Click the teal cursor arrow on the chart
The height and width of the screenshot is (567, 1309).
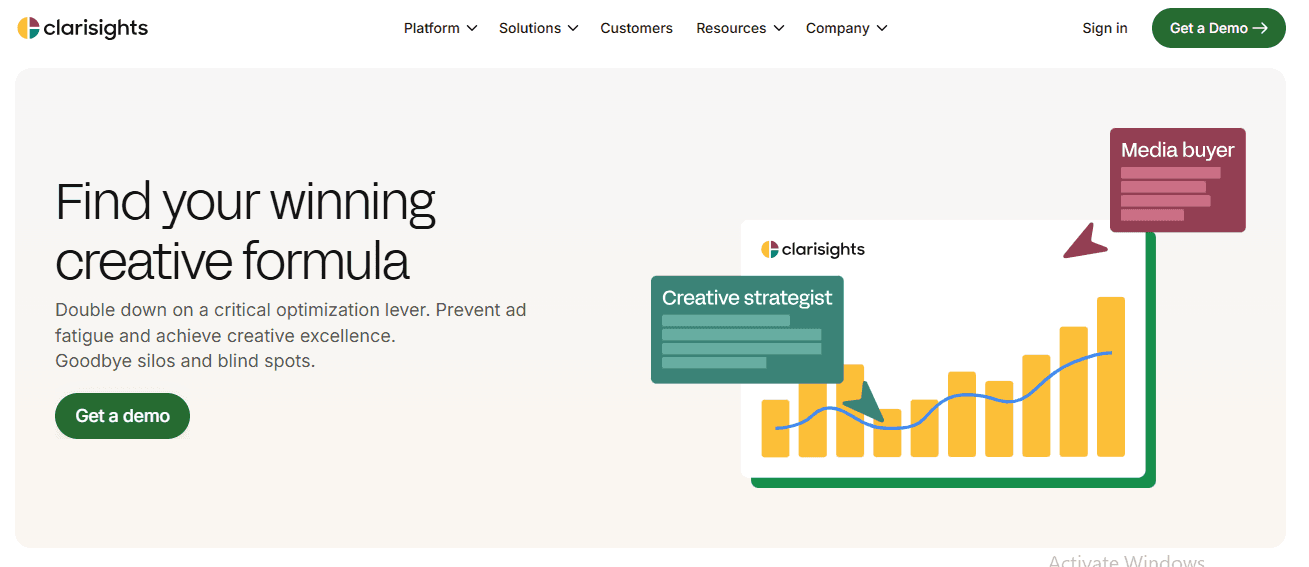865,402
